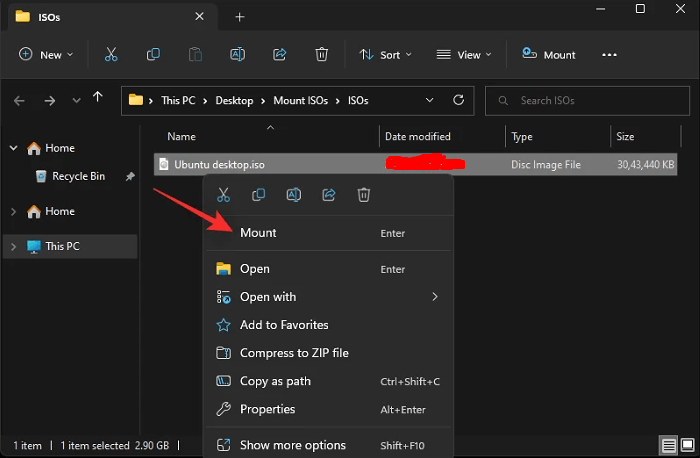
Task: Sort by the Date modified column header
Action: click(x=417, y=137)
